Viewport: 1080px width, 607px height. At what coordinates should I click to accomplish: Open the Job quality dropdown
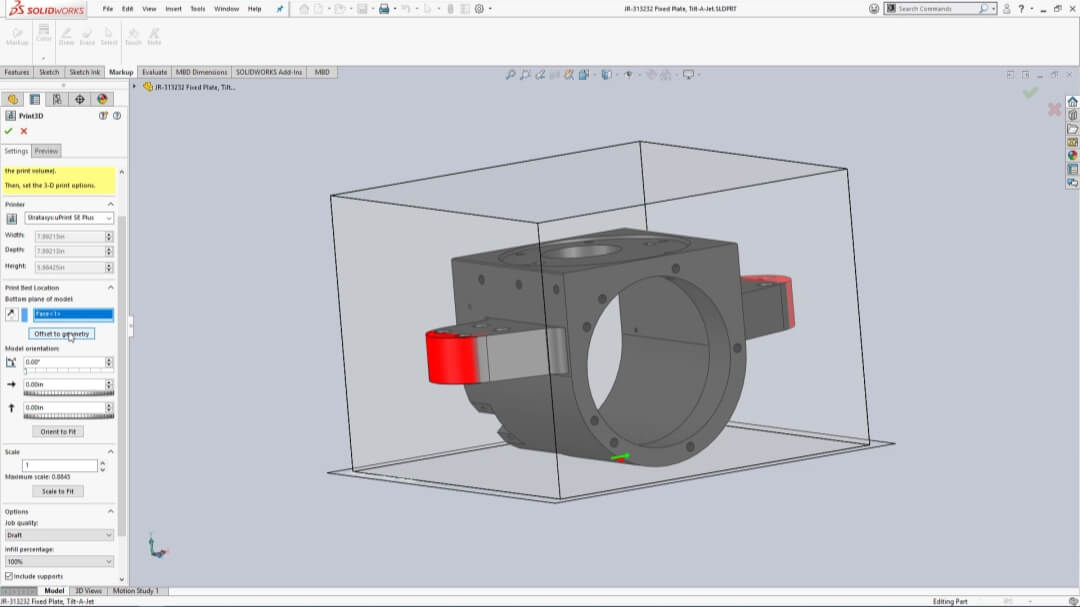tap(58, 534)
